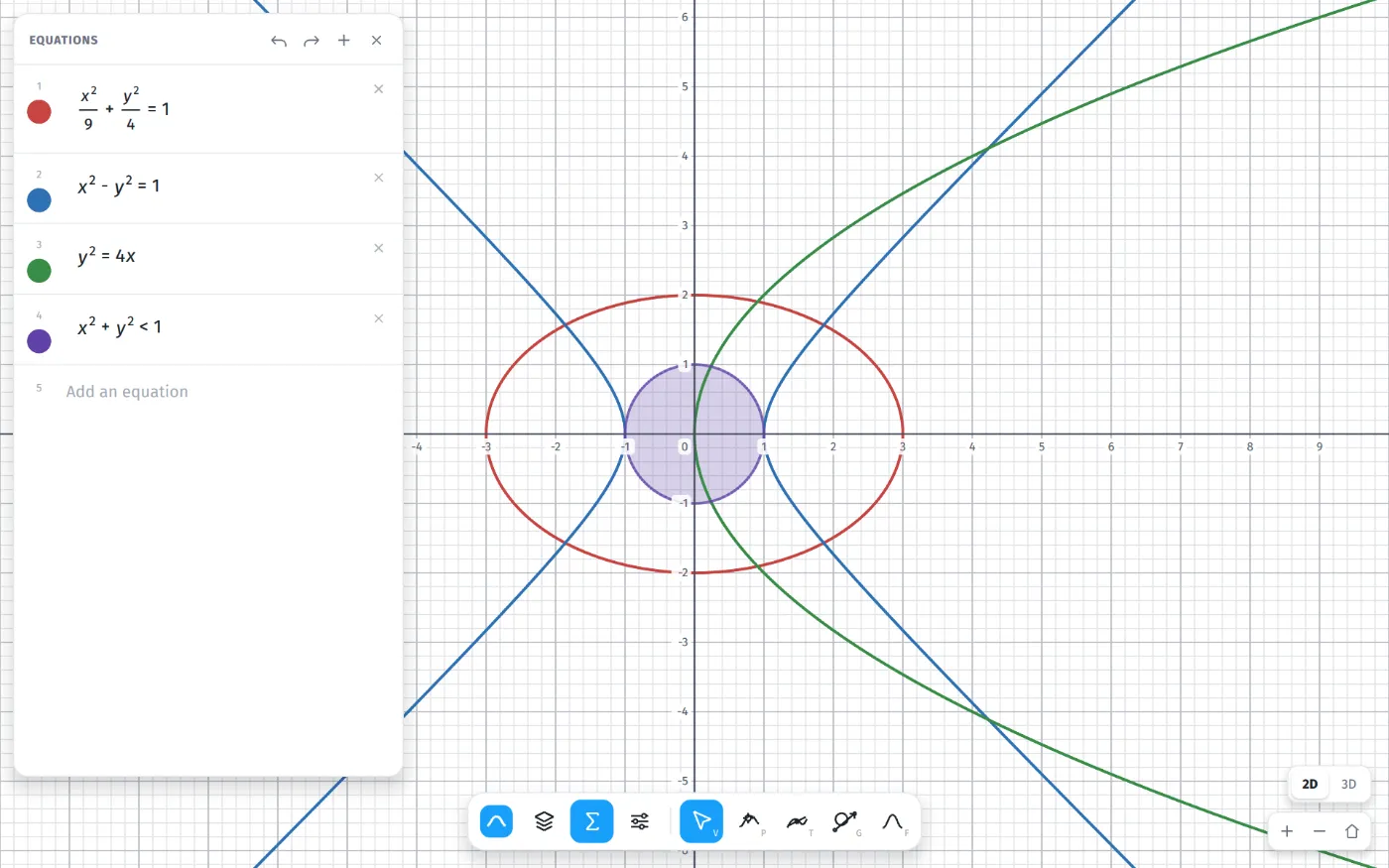
Task: Click the green color circle of equation 3
Action: (40, 271)
